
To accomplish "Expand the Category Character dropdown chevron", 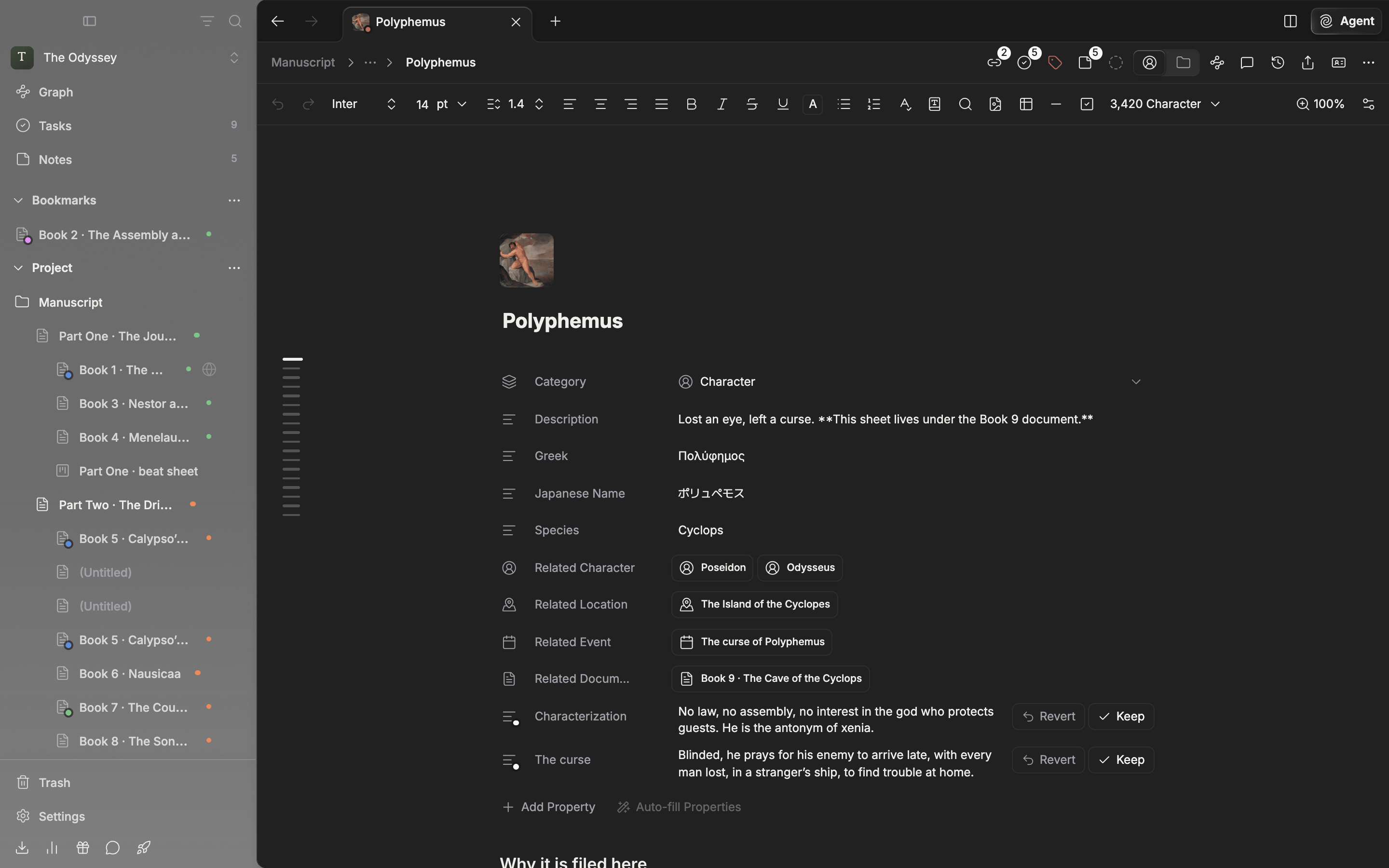I will click(1136, 382).
